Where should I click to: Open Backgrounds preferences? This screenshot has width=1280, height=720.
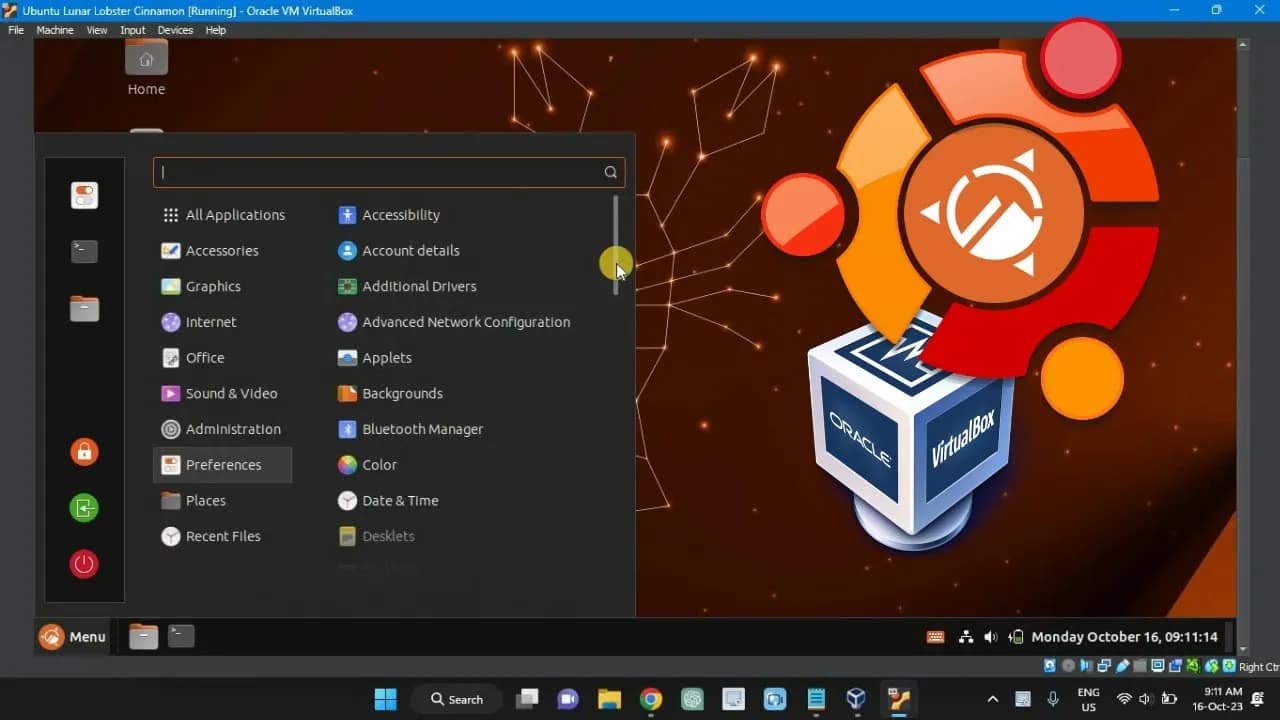coord(402,393)
